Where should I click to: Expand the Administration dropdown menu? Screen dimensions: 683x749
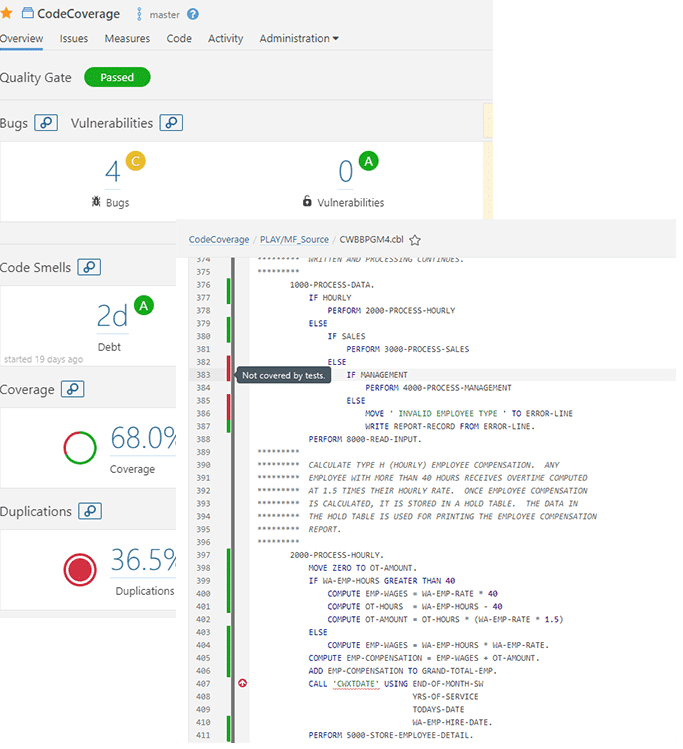[x=298, y=39]
